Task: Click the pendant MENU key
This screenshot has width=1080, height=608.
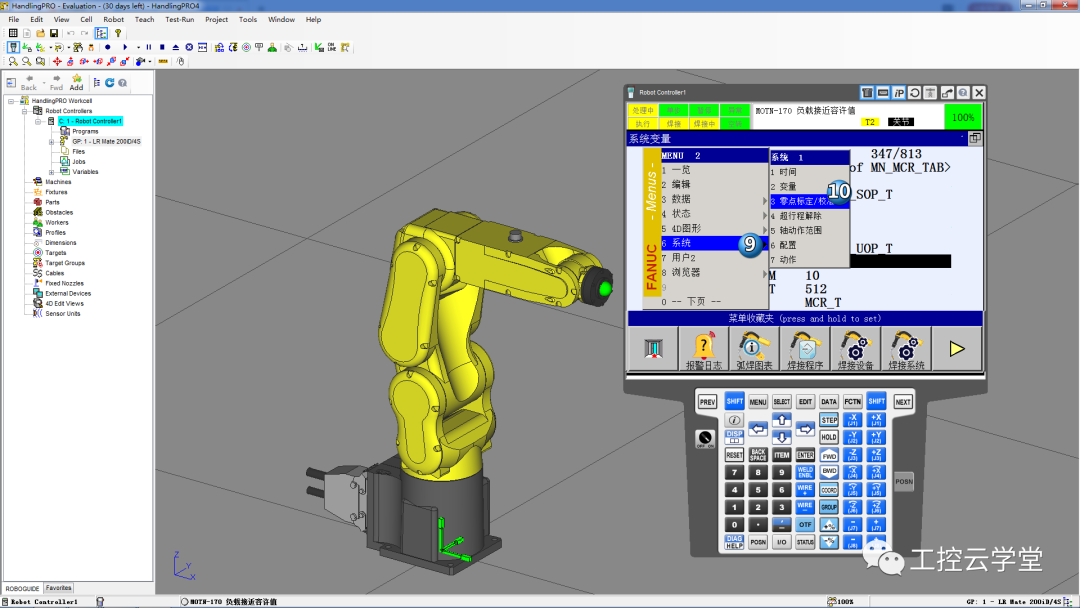Action: pyautogui.click(x=758, y=402)
